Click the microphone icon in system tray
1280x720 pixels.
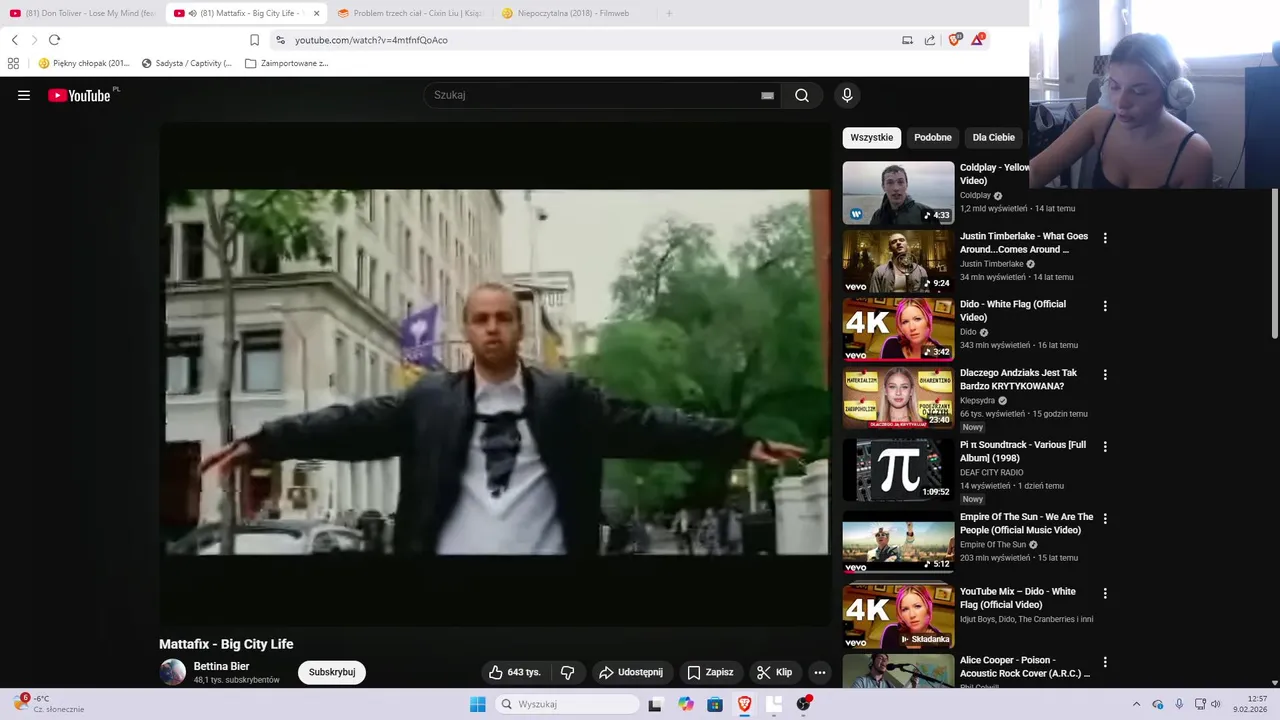pos(1179,704)
